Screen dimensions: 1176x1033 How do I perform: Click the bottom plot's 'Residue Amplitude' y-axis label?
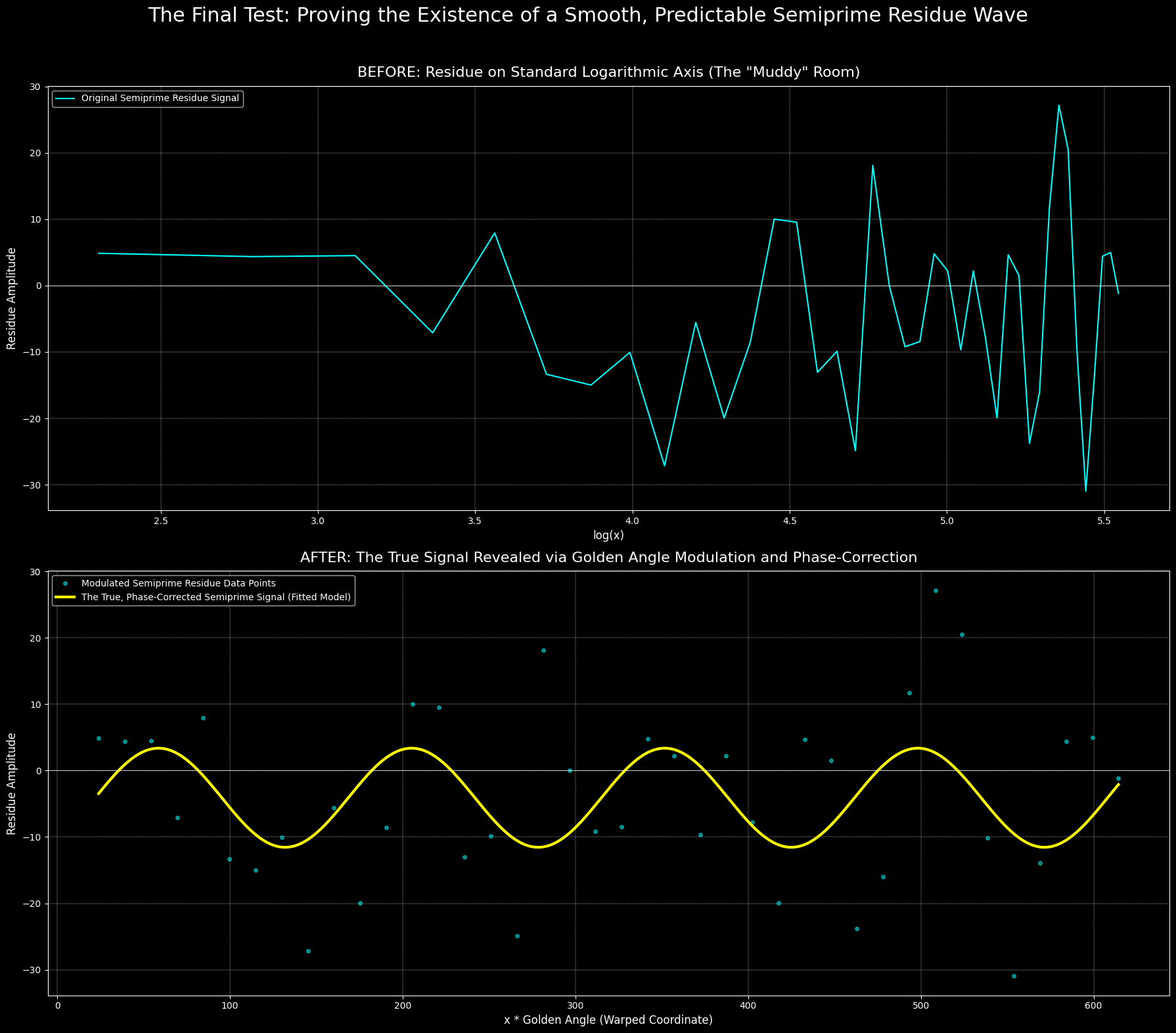[12, 783]
